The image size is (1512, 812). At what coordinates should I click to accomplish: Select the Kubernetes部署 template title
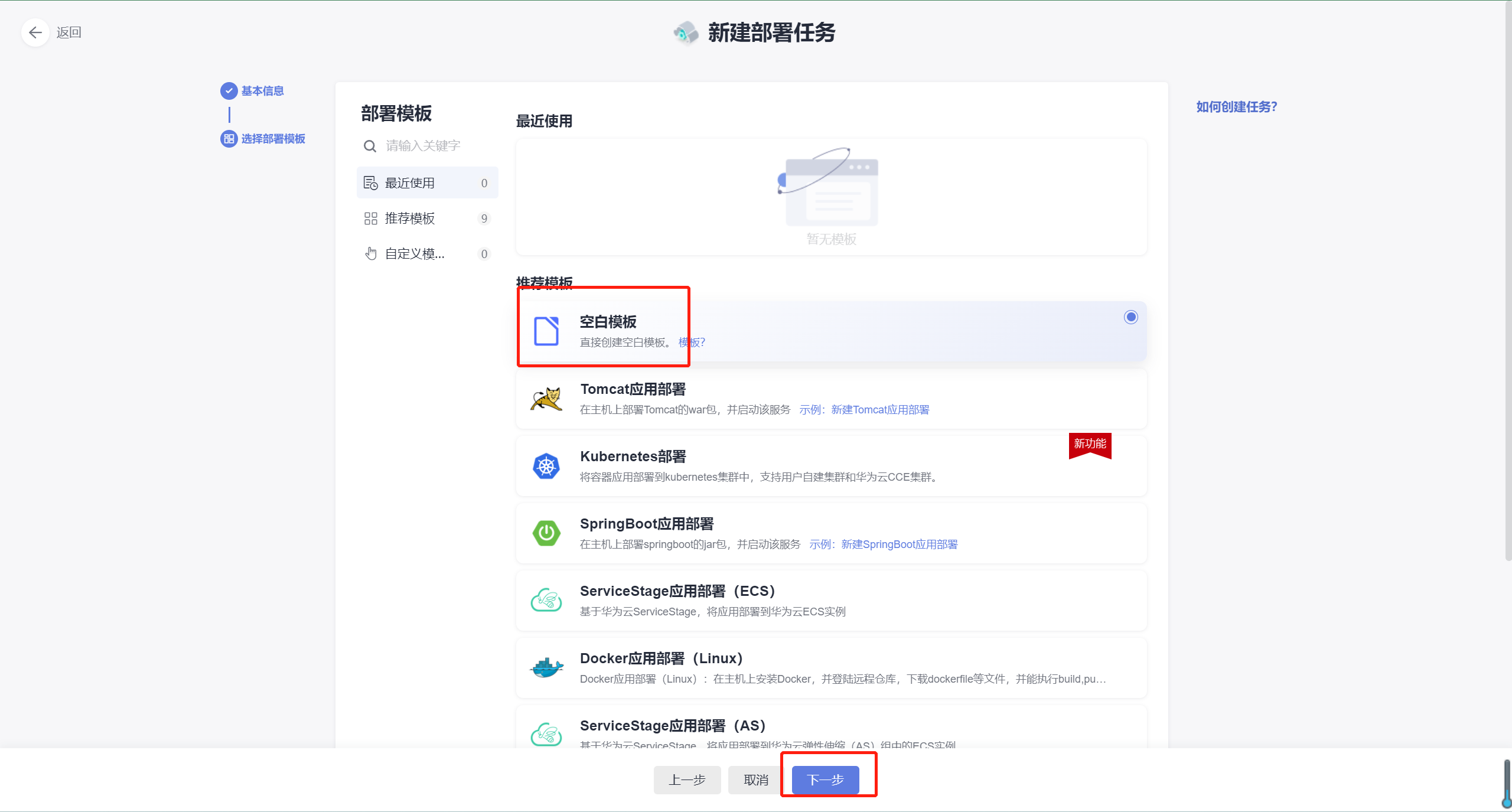pos(633,456)
